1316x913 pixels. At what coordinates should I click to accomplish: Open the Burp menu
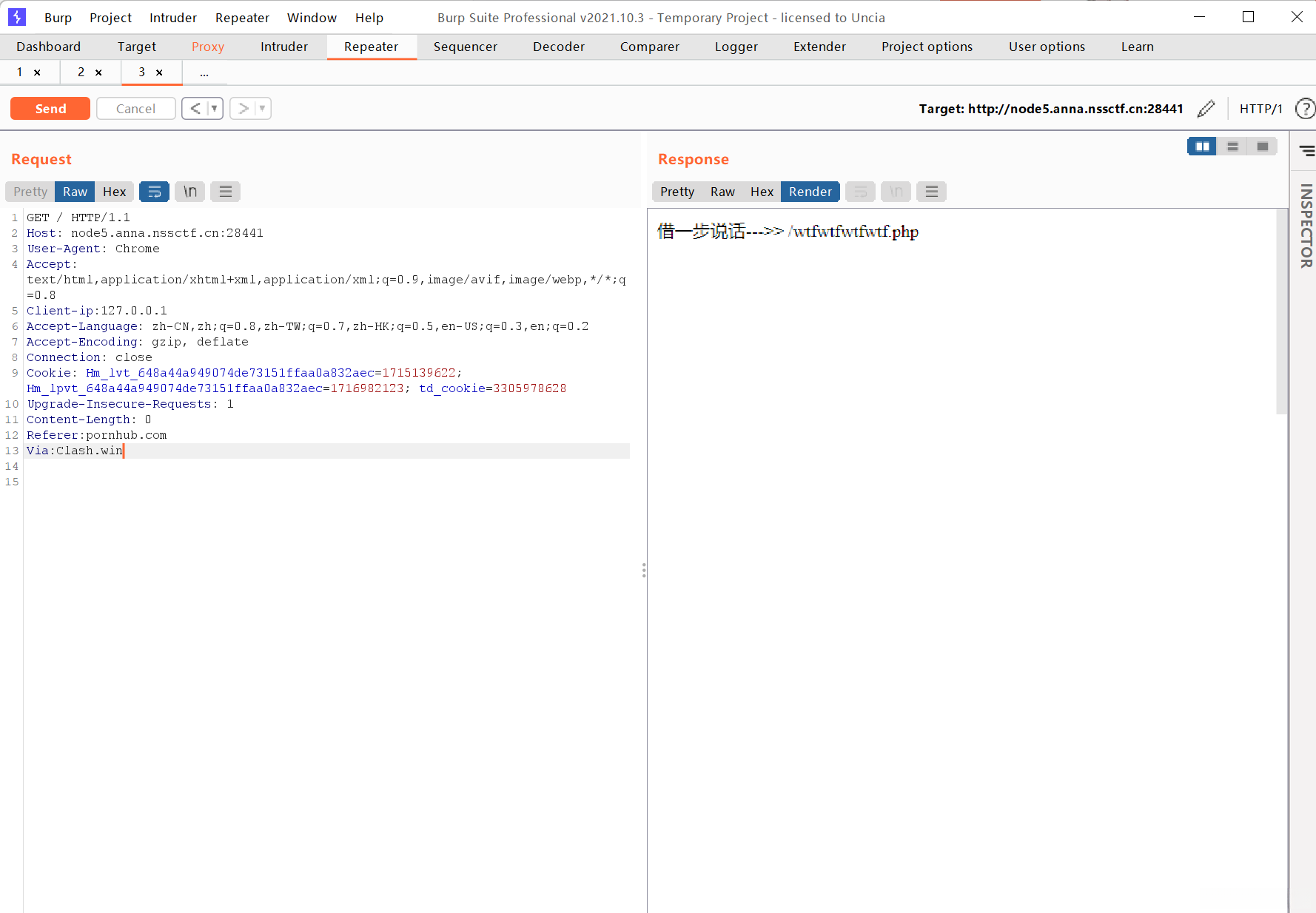(58, 18)
